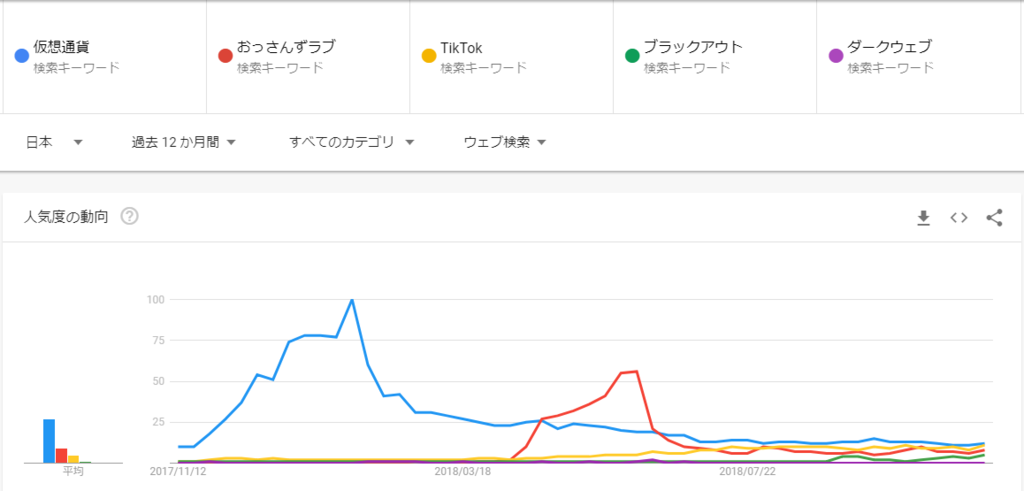Select the TikTok search term card
The height and width of the screenshot is (491, 1024).
[511, 57]
